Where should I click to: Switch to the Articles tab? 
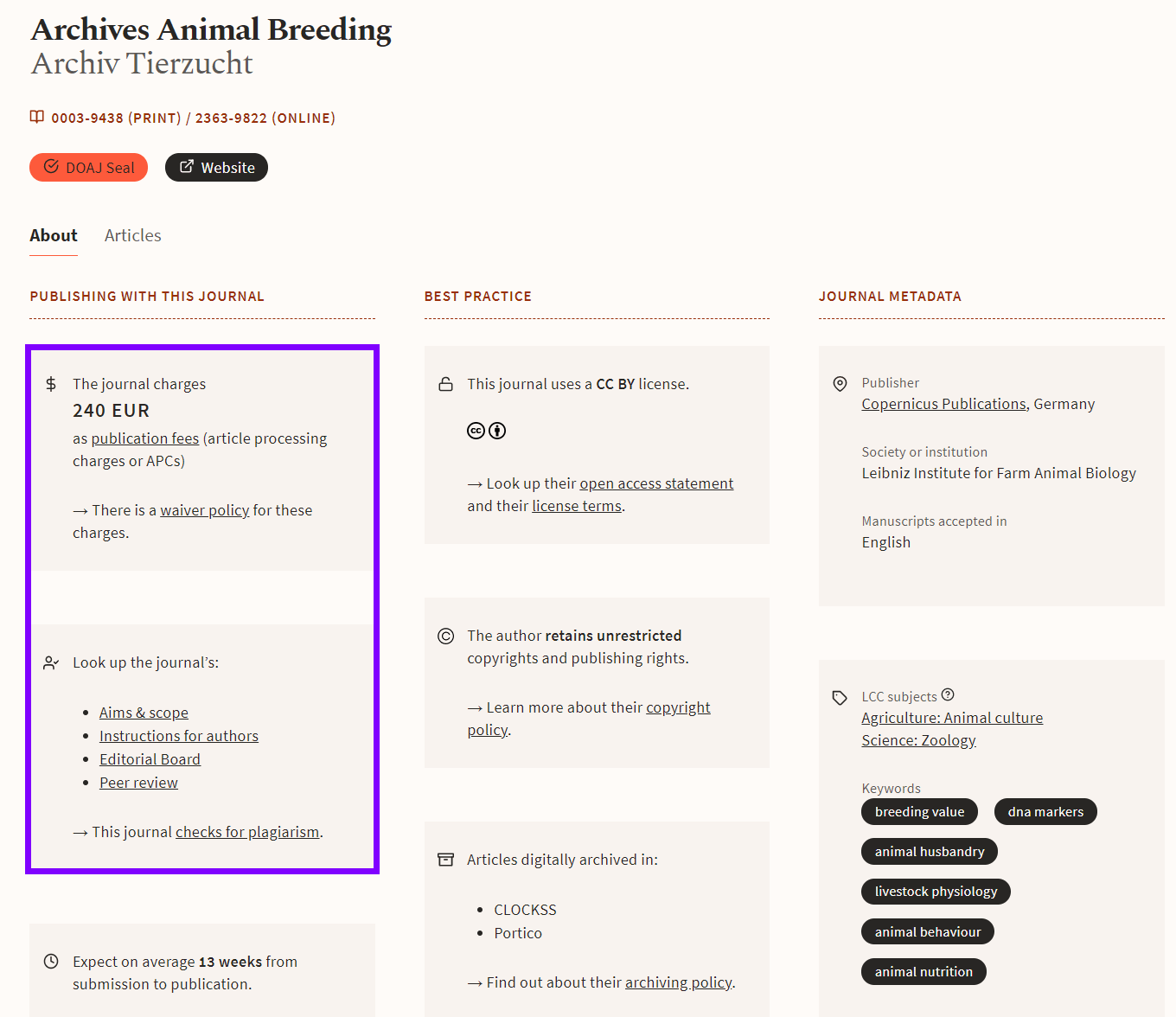132,235
